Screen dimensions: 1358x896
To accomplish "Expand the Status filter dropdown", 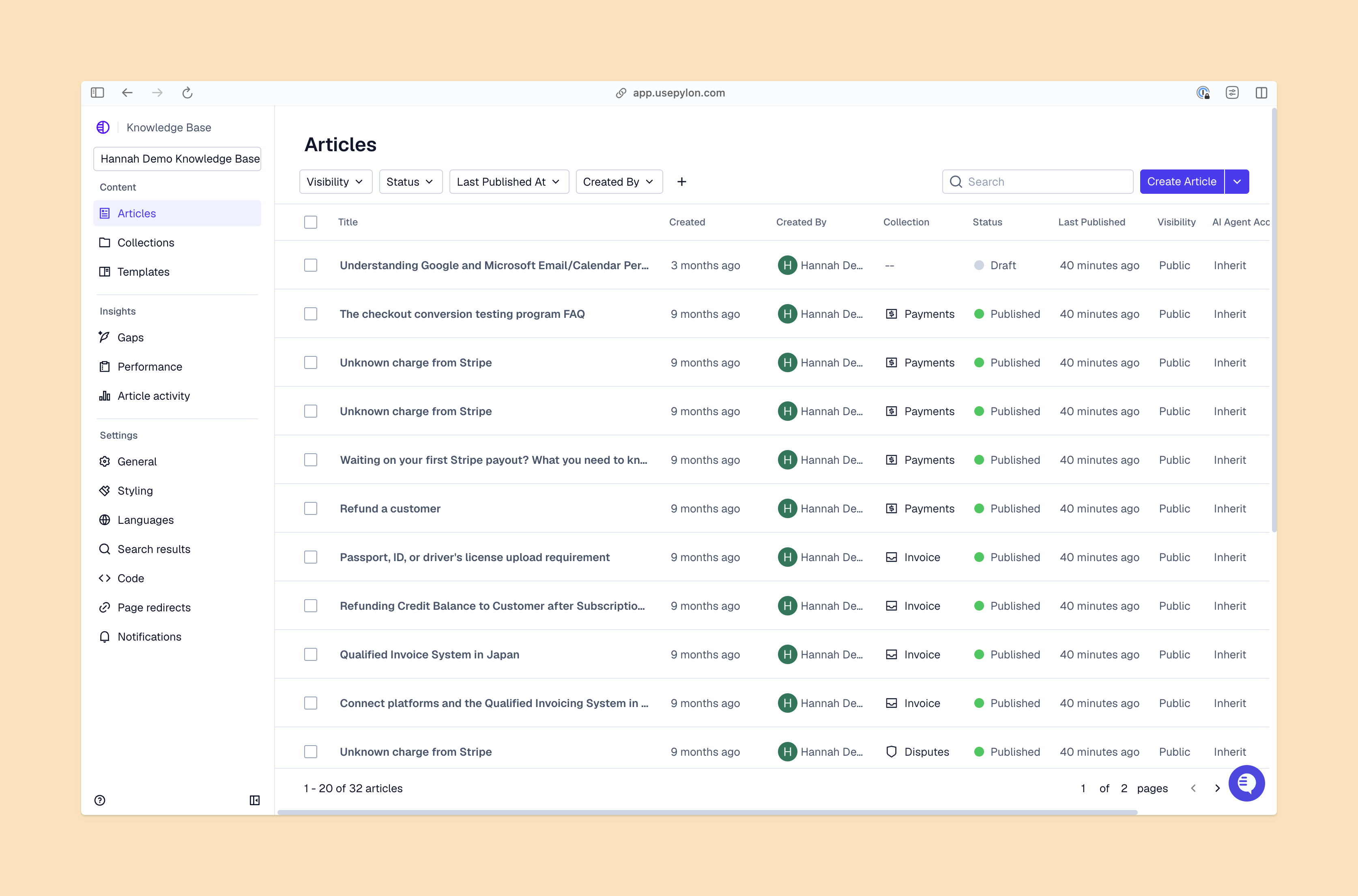I will [410, 182].
